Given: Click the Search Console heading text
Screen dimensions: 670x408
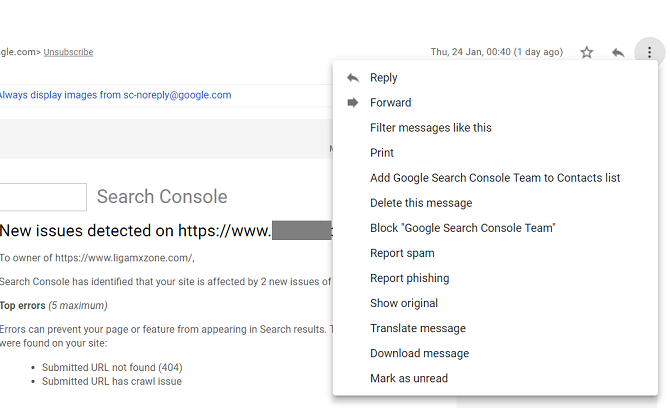Looking at the screenshot, I should 162,197.
